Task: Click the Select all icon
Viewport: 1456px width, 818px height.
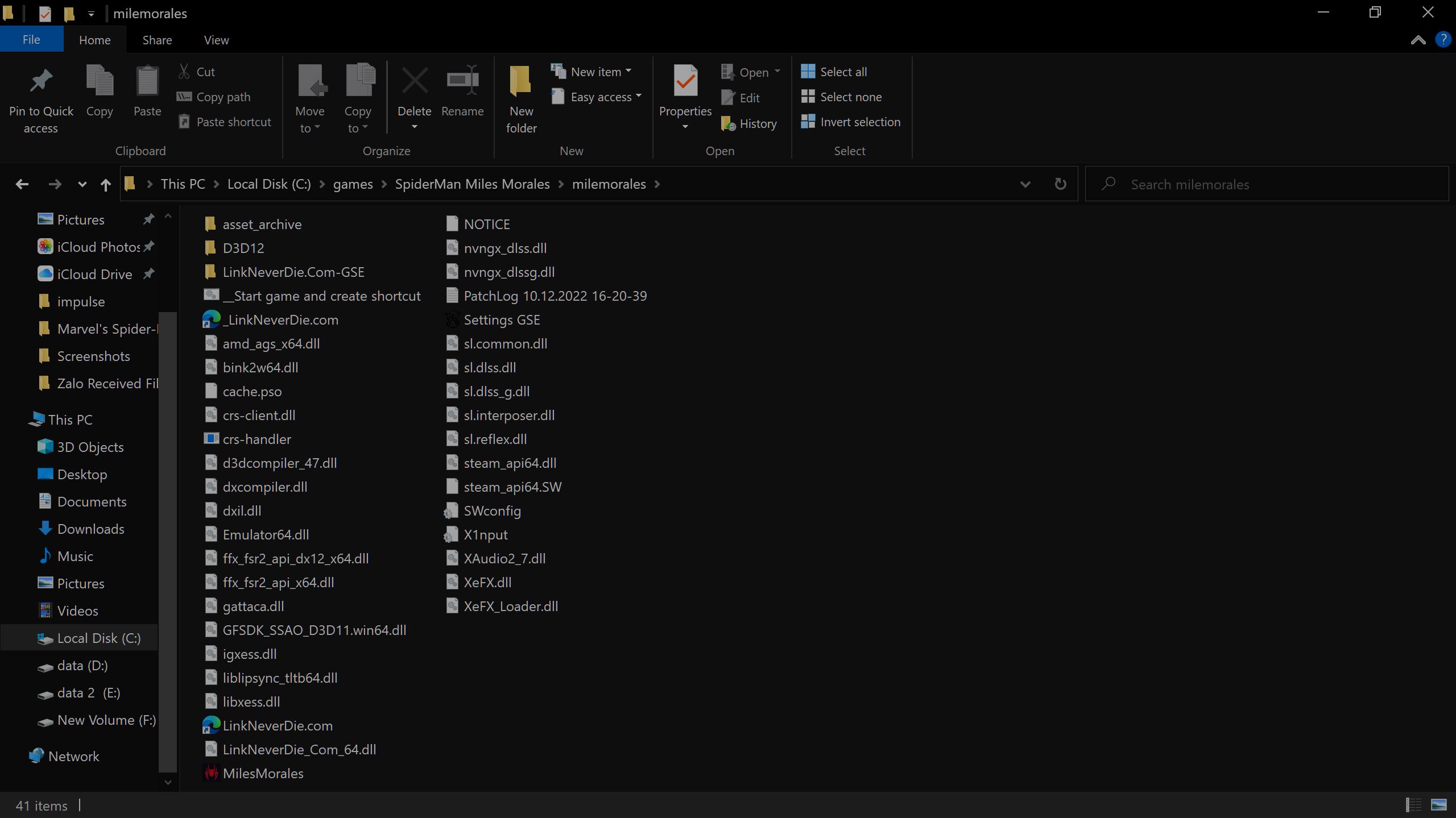Action: (808, 72)
